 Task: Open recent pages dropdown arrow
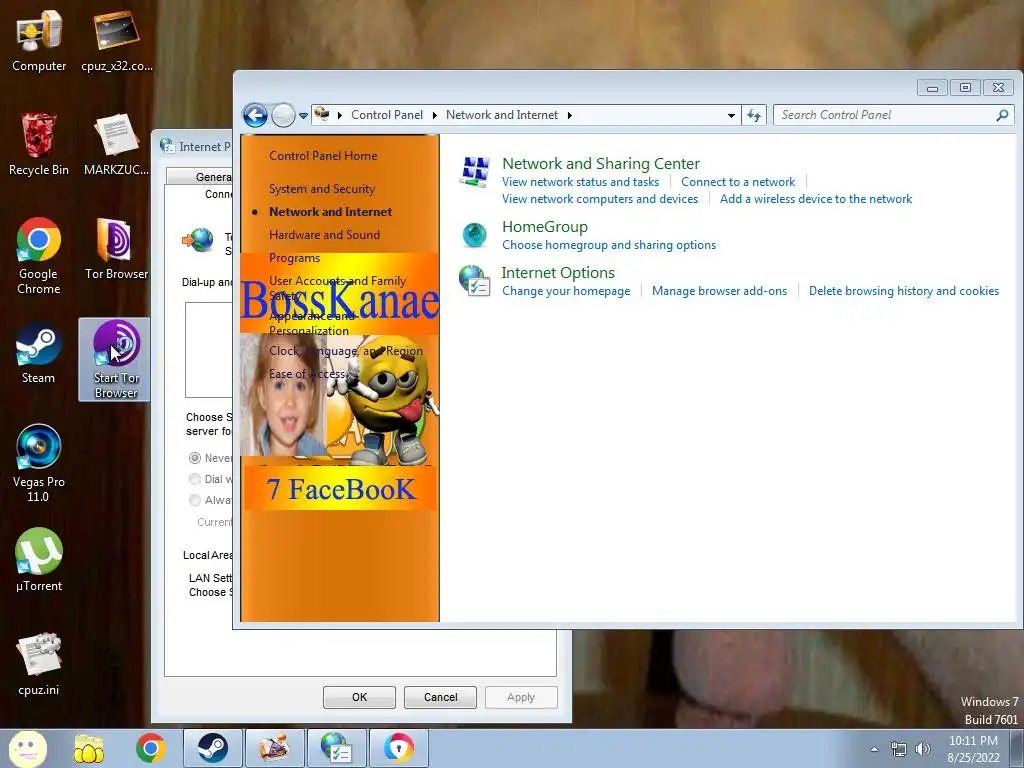coord(303,116)
